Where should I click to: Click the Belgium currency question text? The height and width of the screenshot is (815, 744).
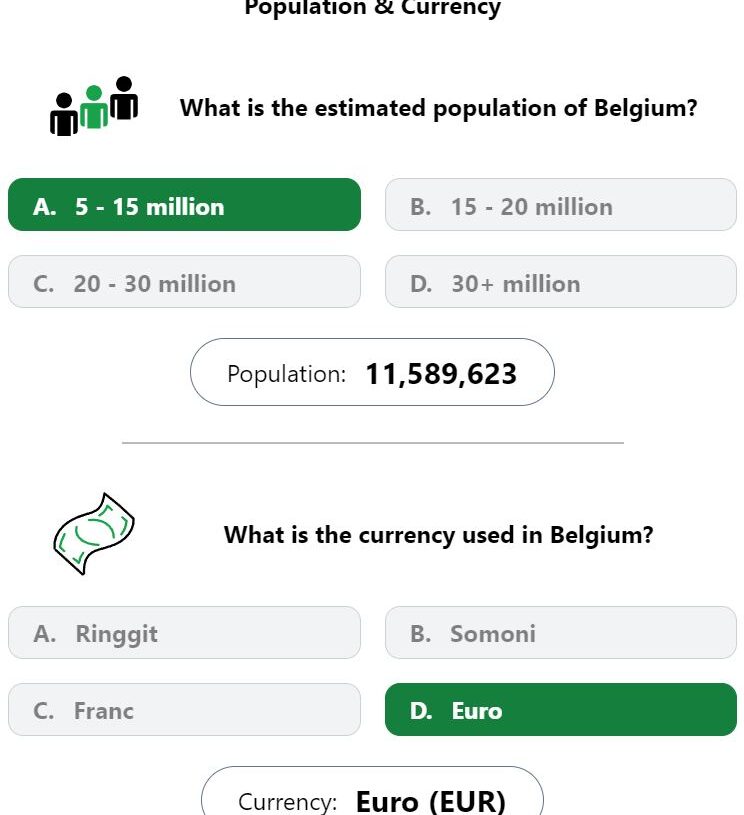tap(438, 535)
